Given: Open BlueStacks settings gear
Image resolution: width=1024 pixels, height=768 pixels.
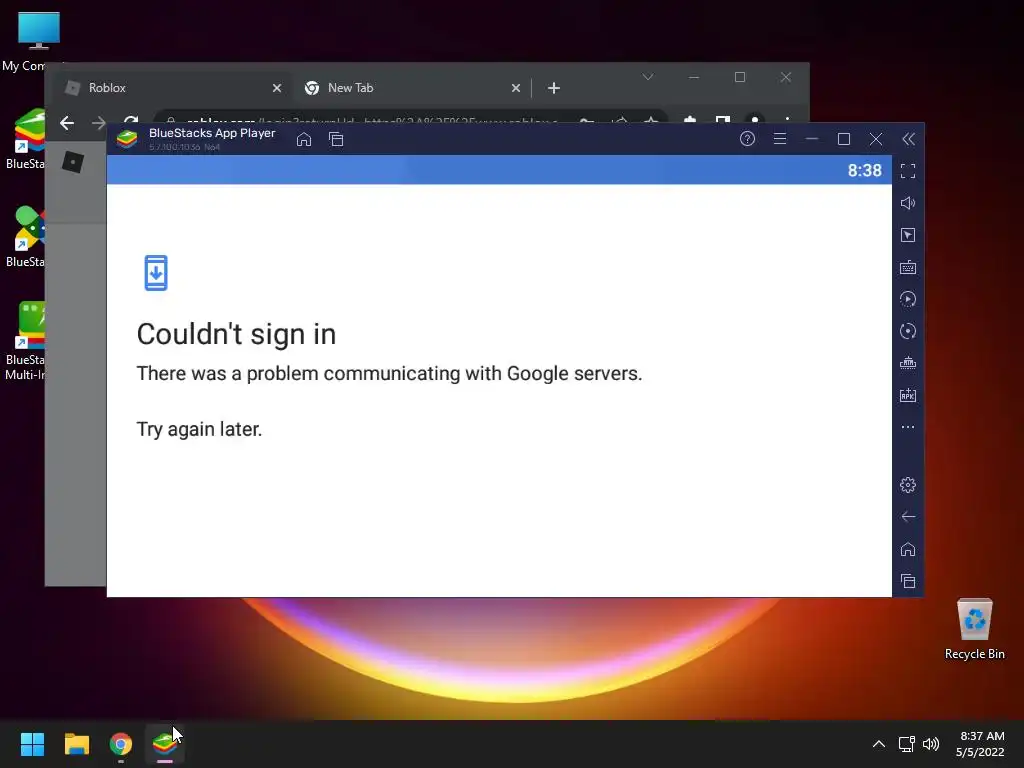Looking at the screenshot, I should click(x=908, y=485).
